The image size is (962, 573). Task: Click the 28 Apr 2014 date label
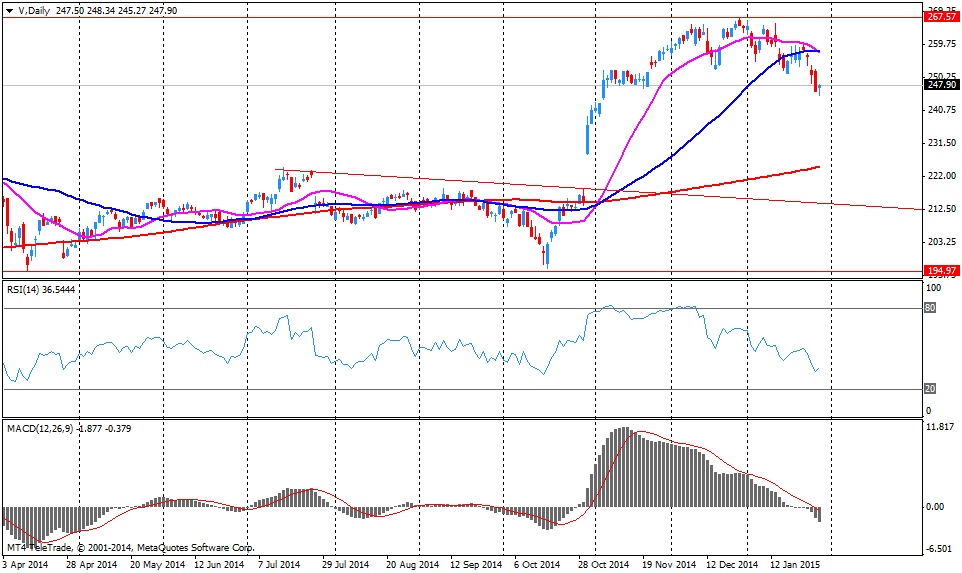tap(91, 564)
